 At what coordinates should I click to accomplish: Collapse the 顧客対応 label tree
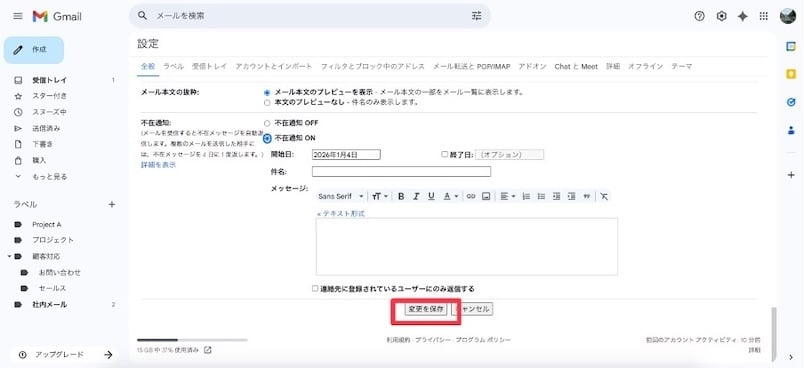(x=9, y=256)
